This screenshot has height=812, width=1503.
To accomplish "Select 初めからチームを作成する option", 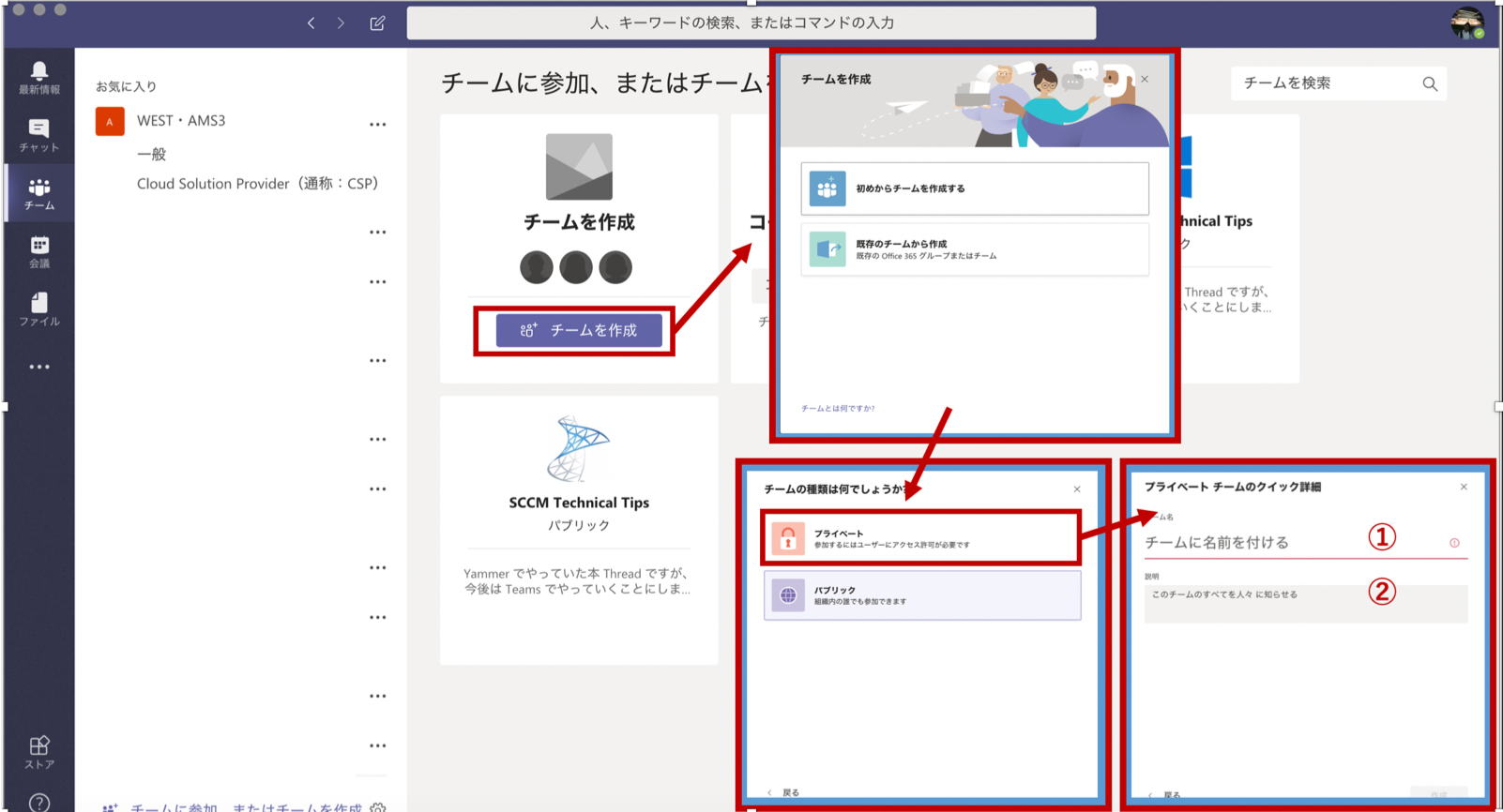I will click(975, 188).
